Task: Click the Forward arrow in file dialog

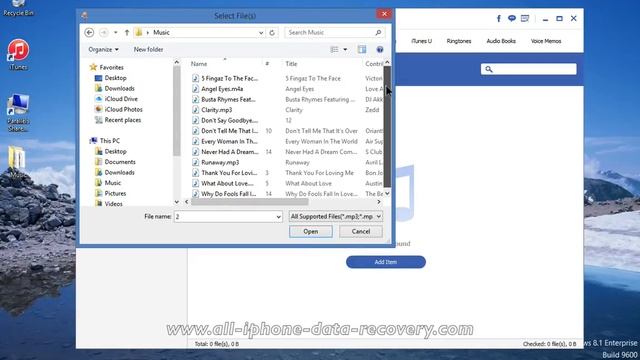Action: point(104,32)
